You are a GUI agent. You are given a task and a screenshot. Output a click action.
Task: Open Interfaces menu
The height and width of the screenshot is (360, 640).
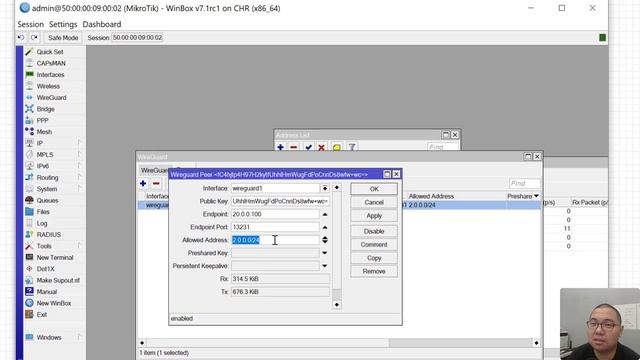coord(50,75)
